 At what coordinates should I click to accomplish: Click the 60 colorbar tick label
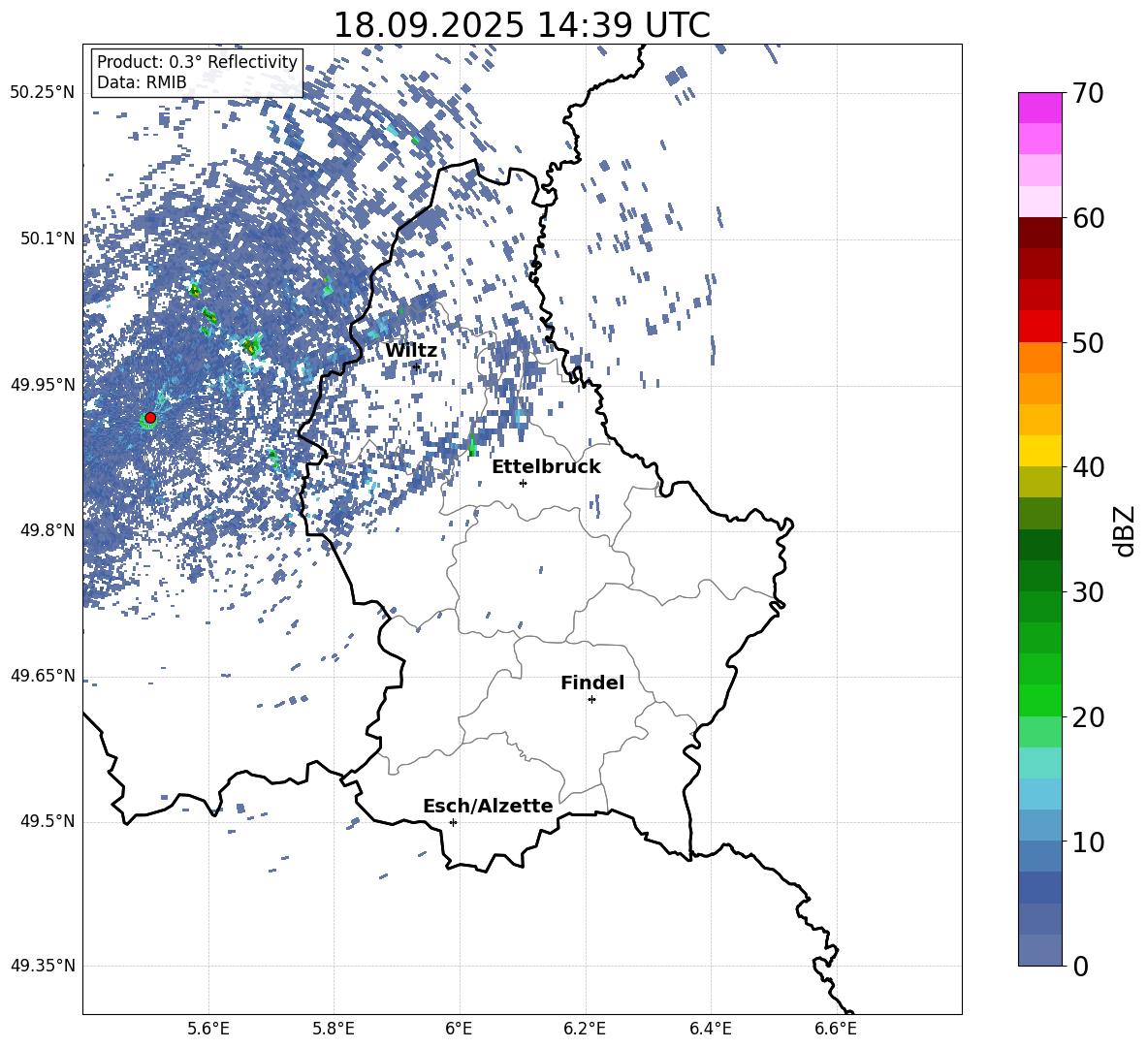[1088, 218]
